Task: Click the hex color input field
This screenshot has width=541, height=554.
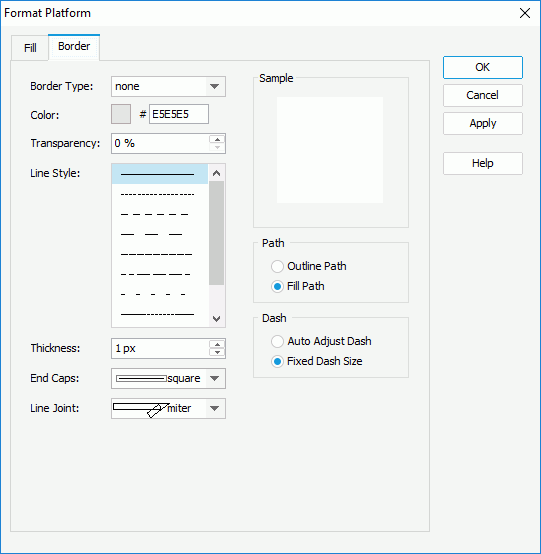Action: click(179, 114)
